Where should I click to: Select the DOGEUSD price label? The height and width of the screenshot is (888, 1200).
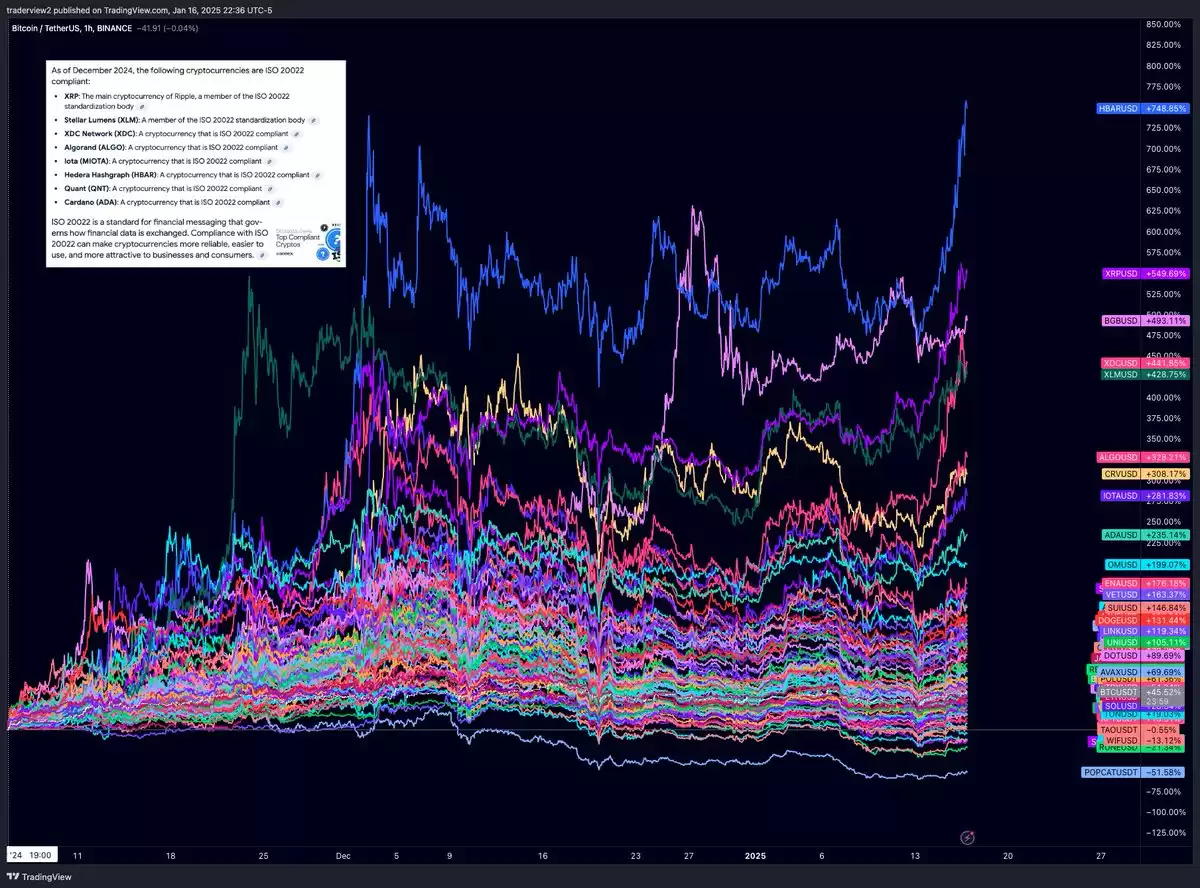point(1143,620)
